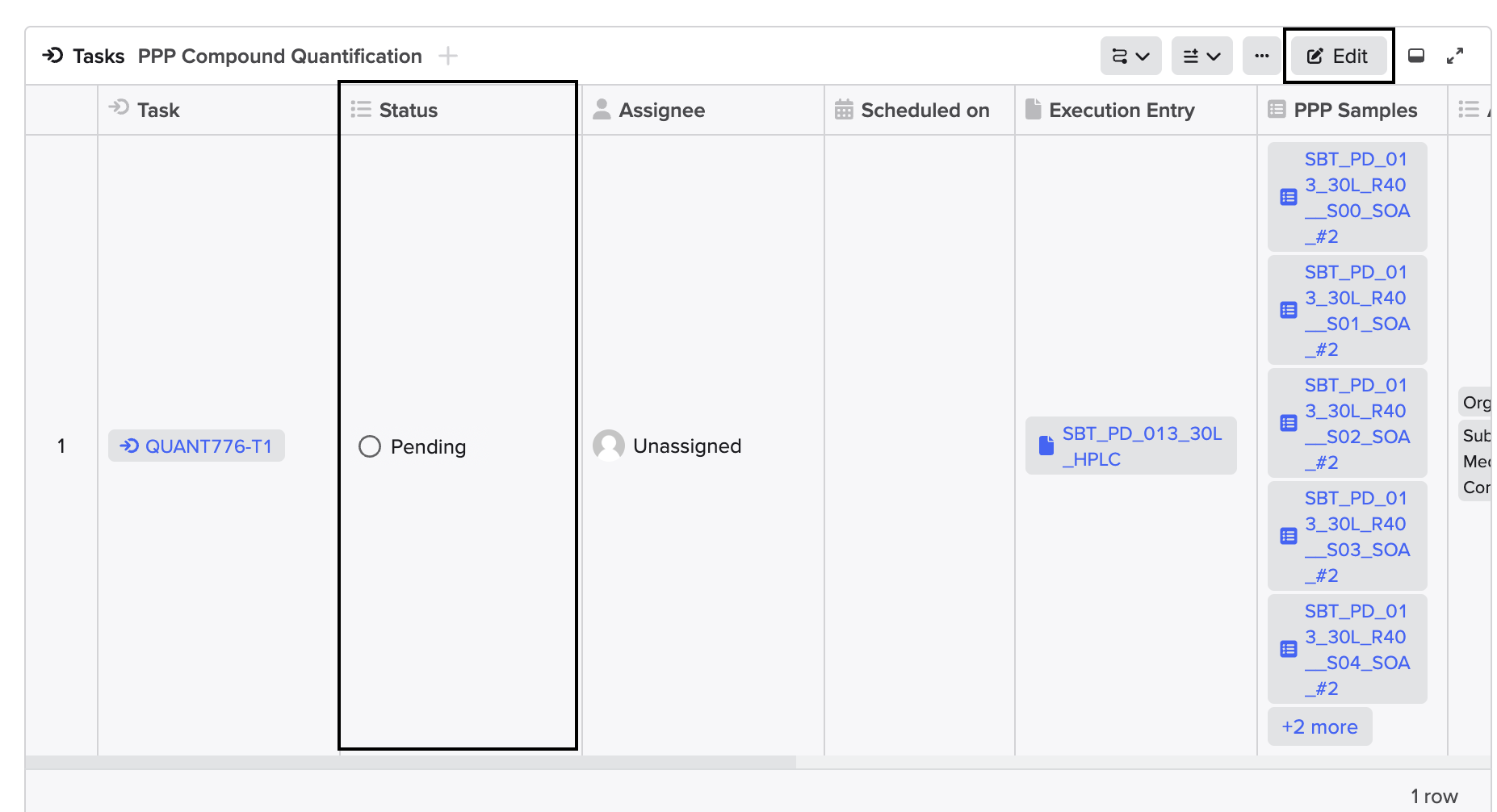The height and width of the screenshot is (812, 1497).
Task: Add a new tab with the plus icon
Action: coord(447,56)
